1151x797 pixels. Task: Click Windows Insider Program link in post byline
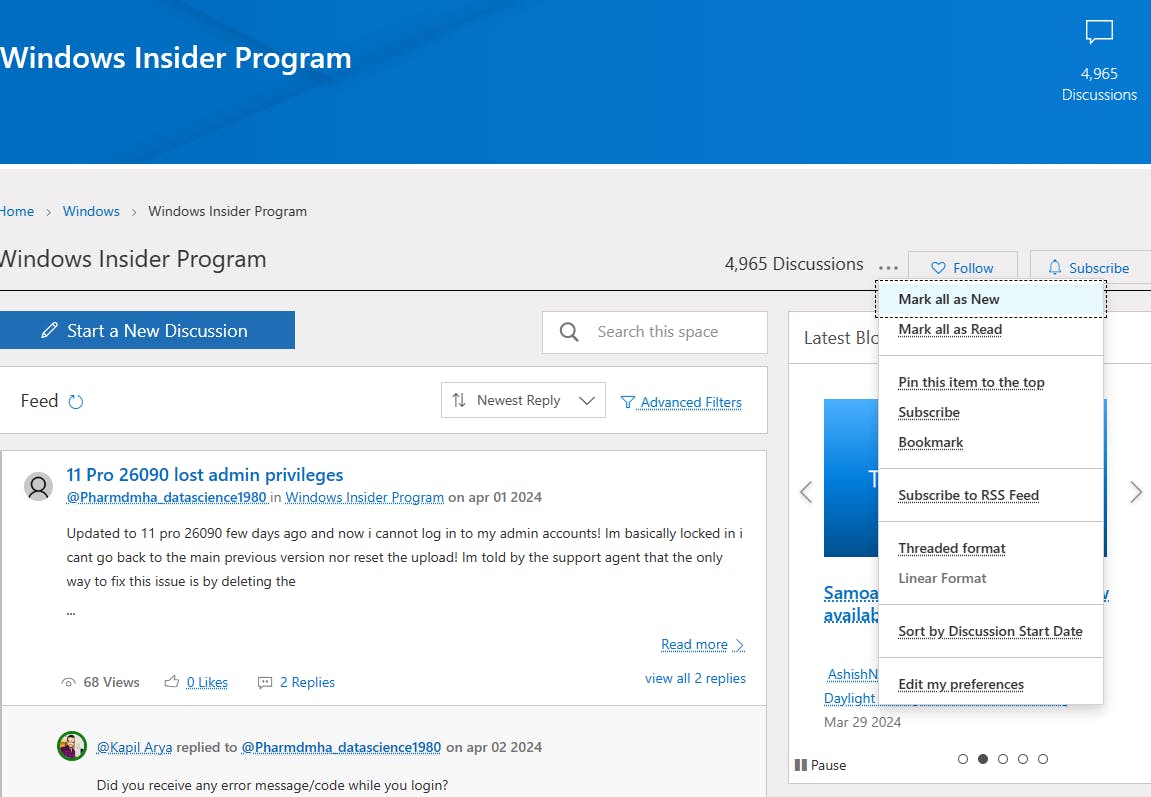coord(364,497)
